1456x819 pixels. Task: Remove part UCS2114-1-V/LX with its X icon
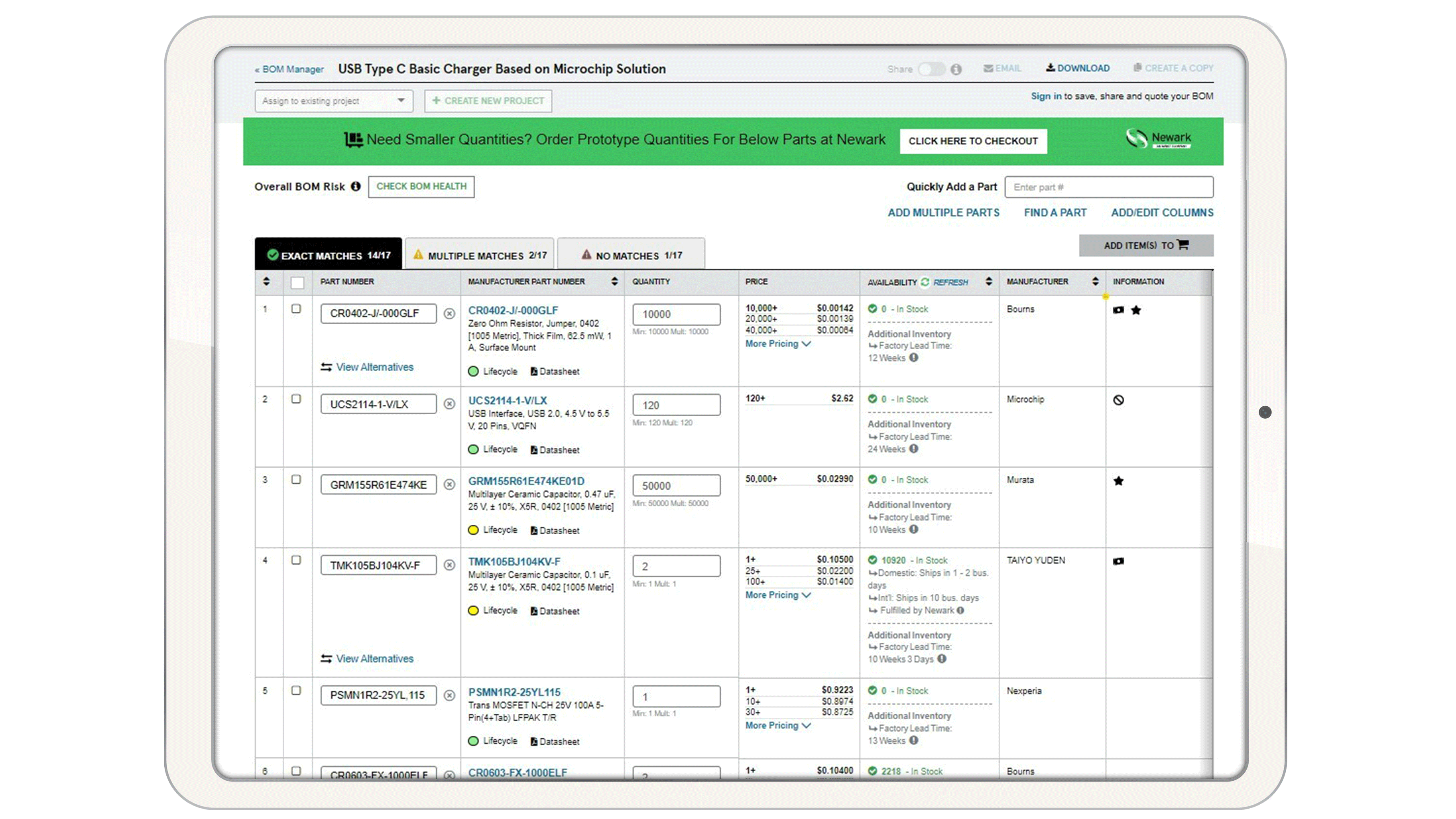[x=449, y=404]
